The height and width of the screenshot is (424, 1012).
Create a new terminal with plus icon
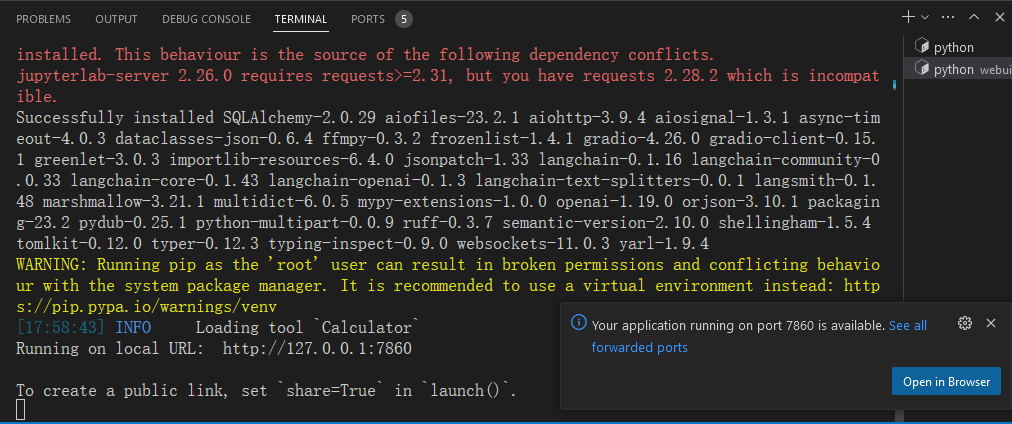[908, 17]
